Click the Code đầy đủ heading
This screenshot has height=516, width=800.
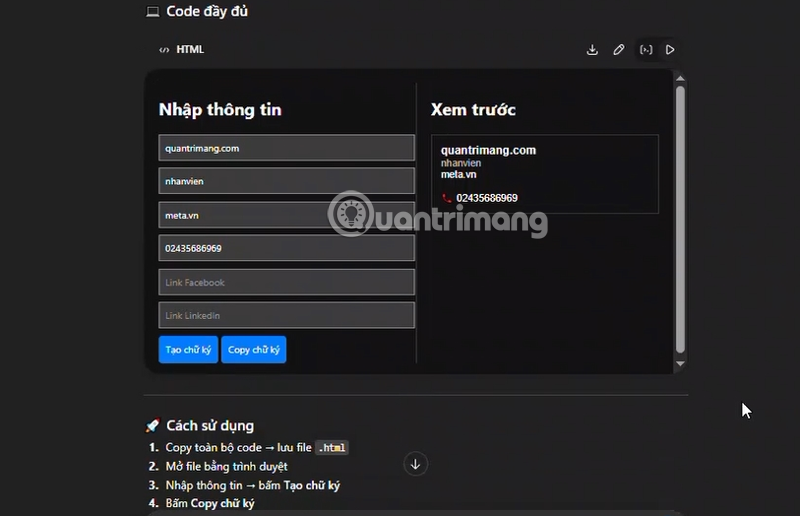click(207, 11)
